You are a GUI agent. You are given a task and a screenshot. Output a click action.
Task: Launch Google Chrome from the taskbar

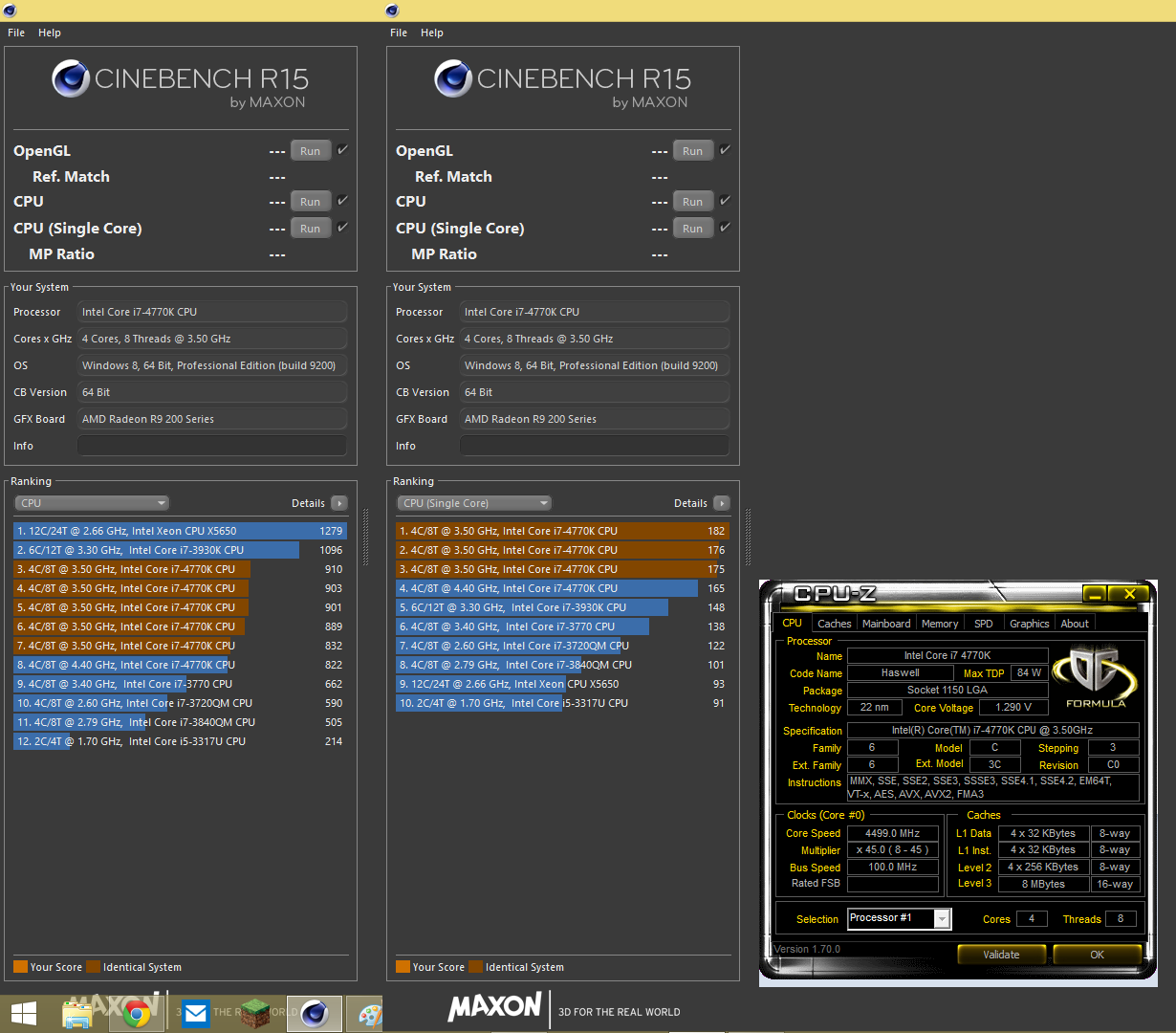point(137,1014)
